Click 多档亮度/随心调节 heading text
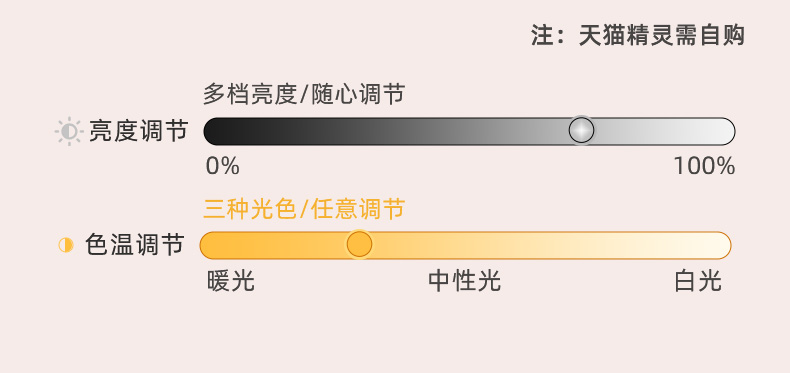790x373 pixels. [304, 94]
